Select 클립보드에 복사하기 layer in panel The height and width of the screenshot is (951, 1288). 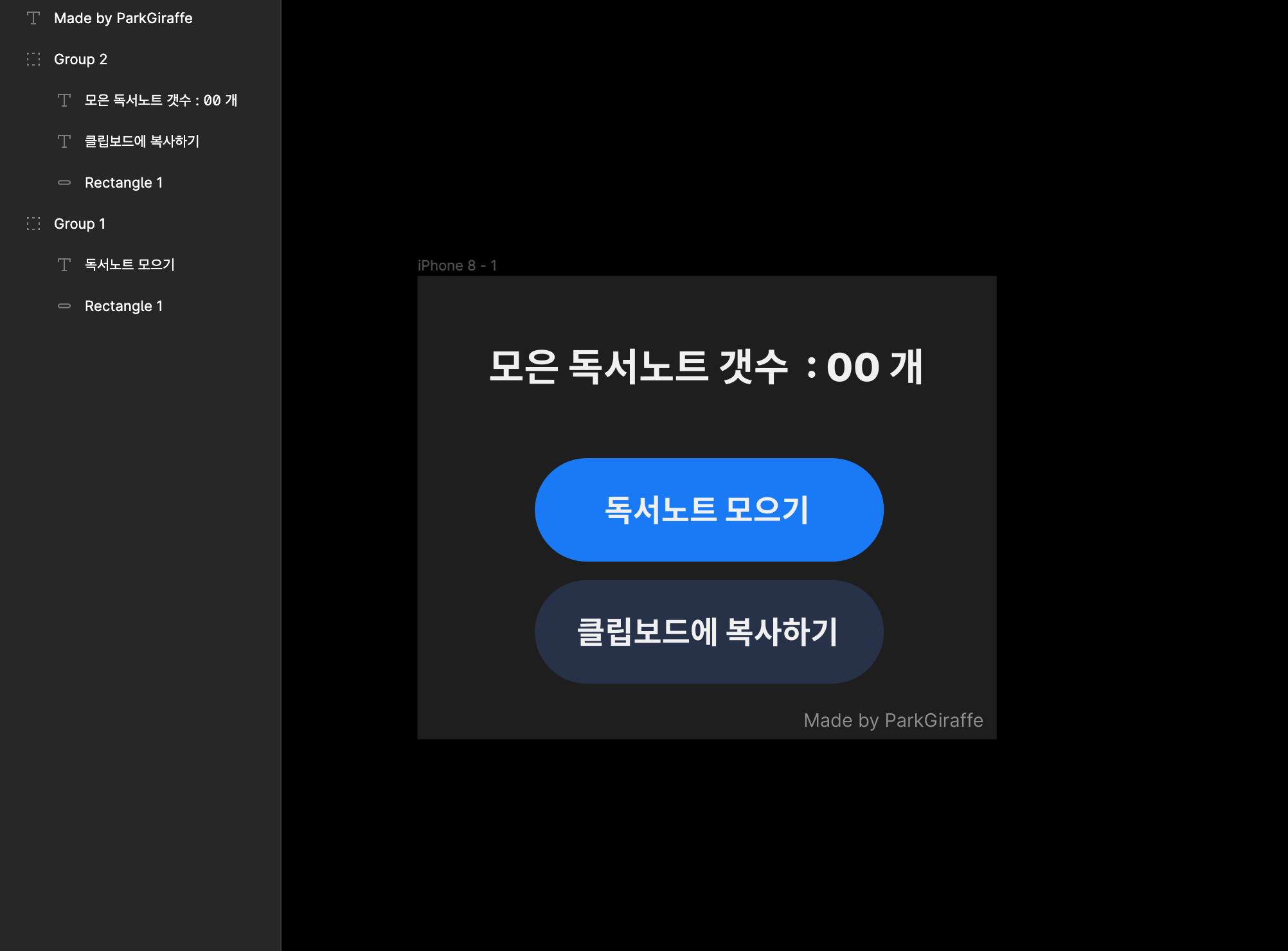(x=142, y=141)
